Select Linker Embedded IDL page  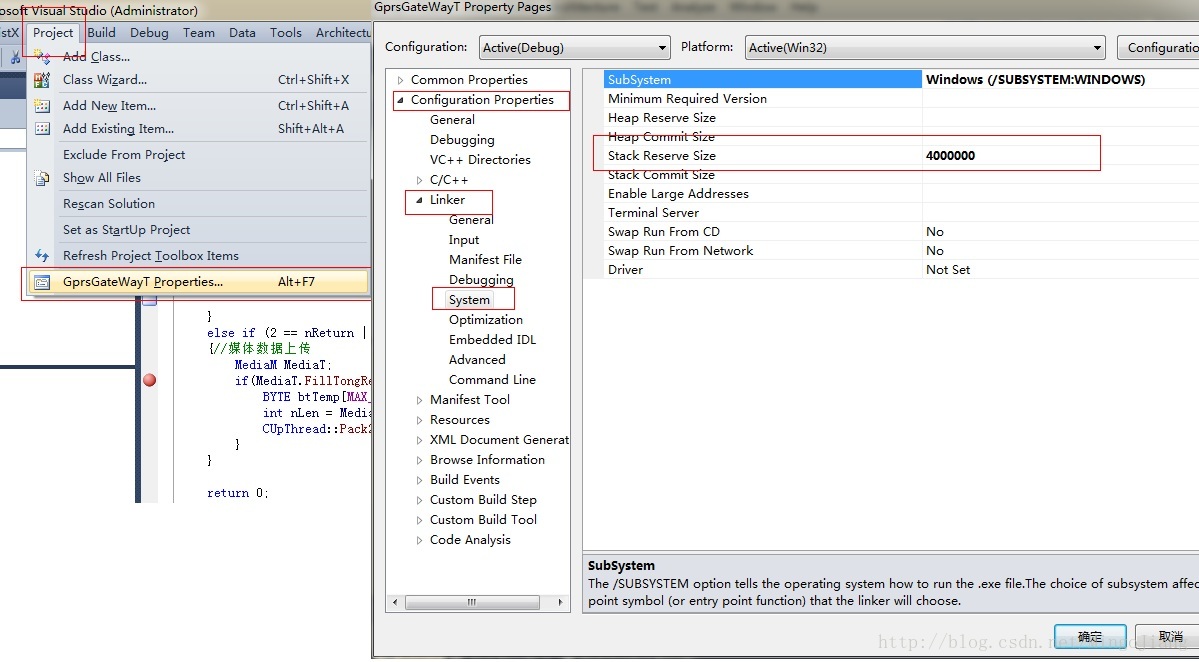(492, 339)
